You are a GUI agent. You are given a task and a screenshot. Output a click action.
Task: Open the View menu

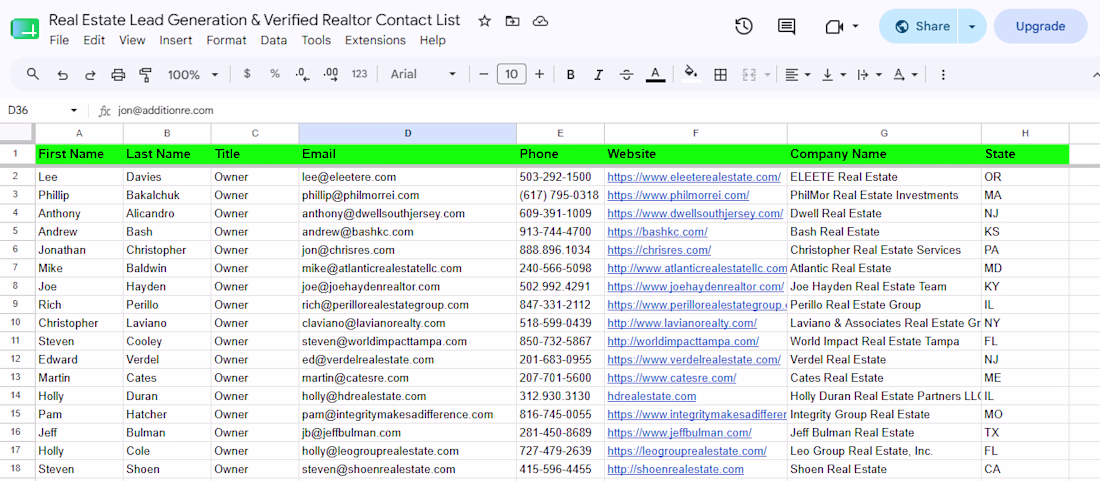(132, 41)
